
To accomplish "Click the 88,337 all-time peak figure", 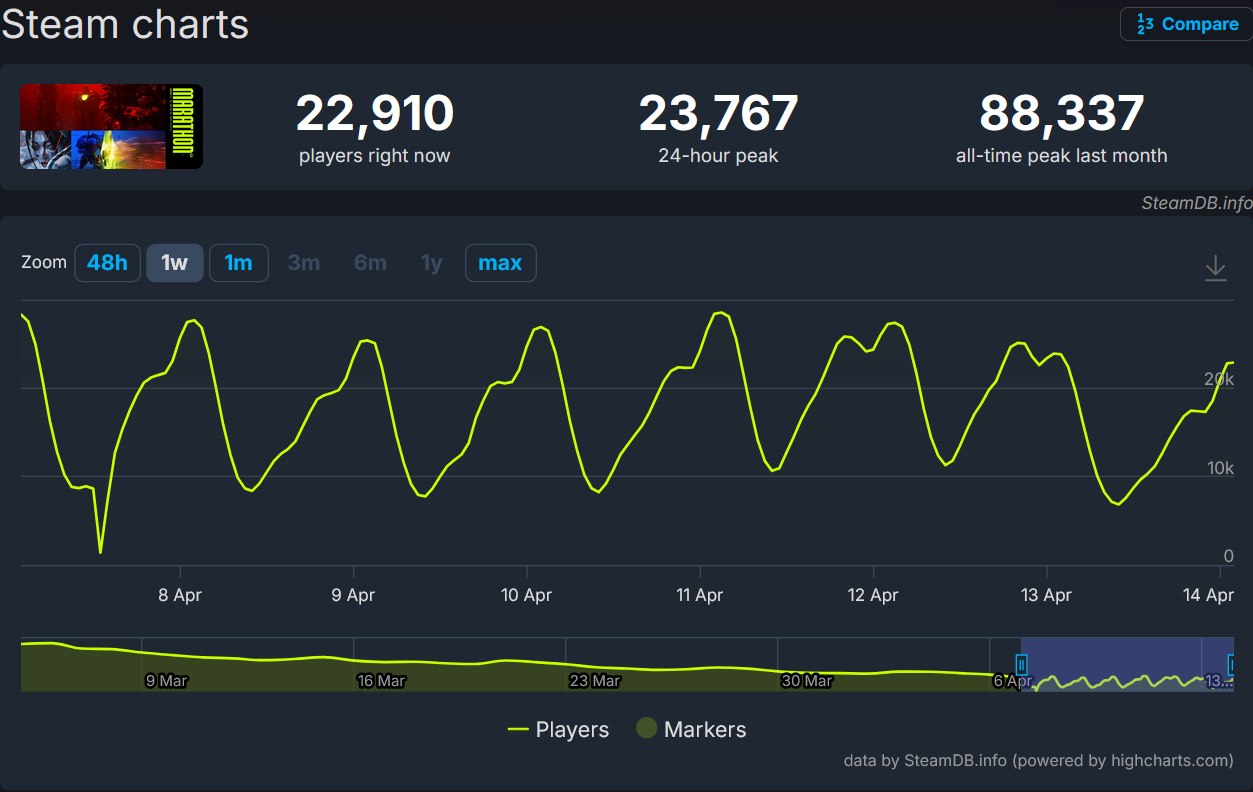I will [1062, 114].
